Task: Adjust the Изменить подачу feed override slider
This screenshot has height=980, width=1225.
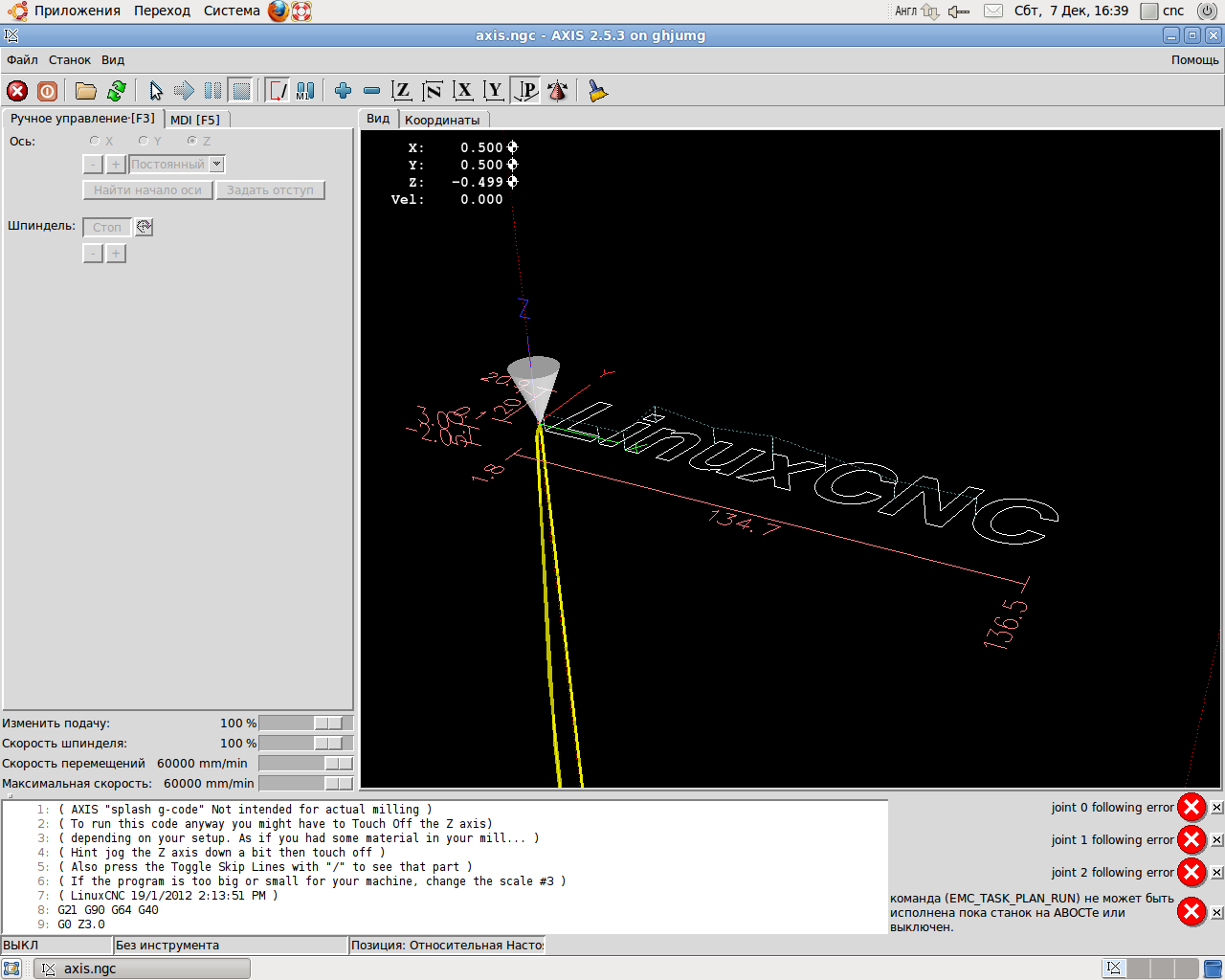Action: pos(328,724)
